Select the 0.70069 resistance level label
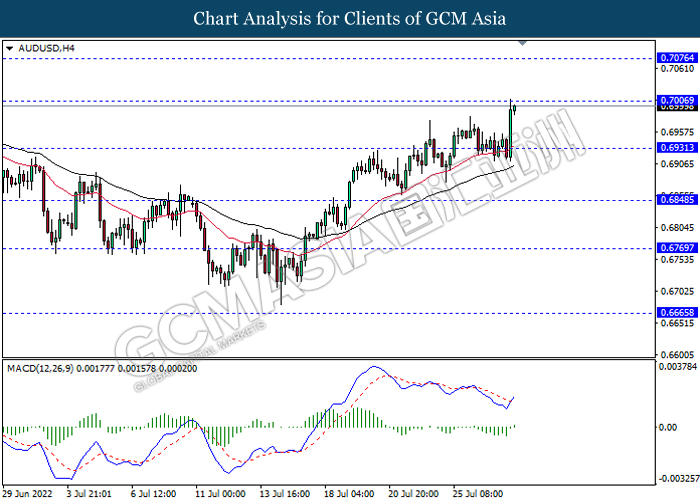 click(x=677, y=100)
